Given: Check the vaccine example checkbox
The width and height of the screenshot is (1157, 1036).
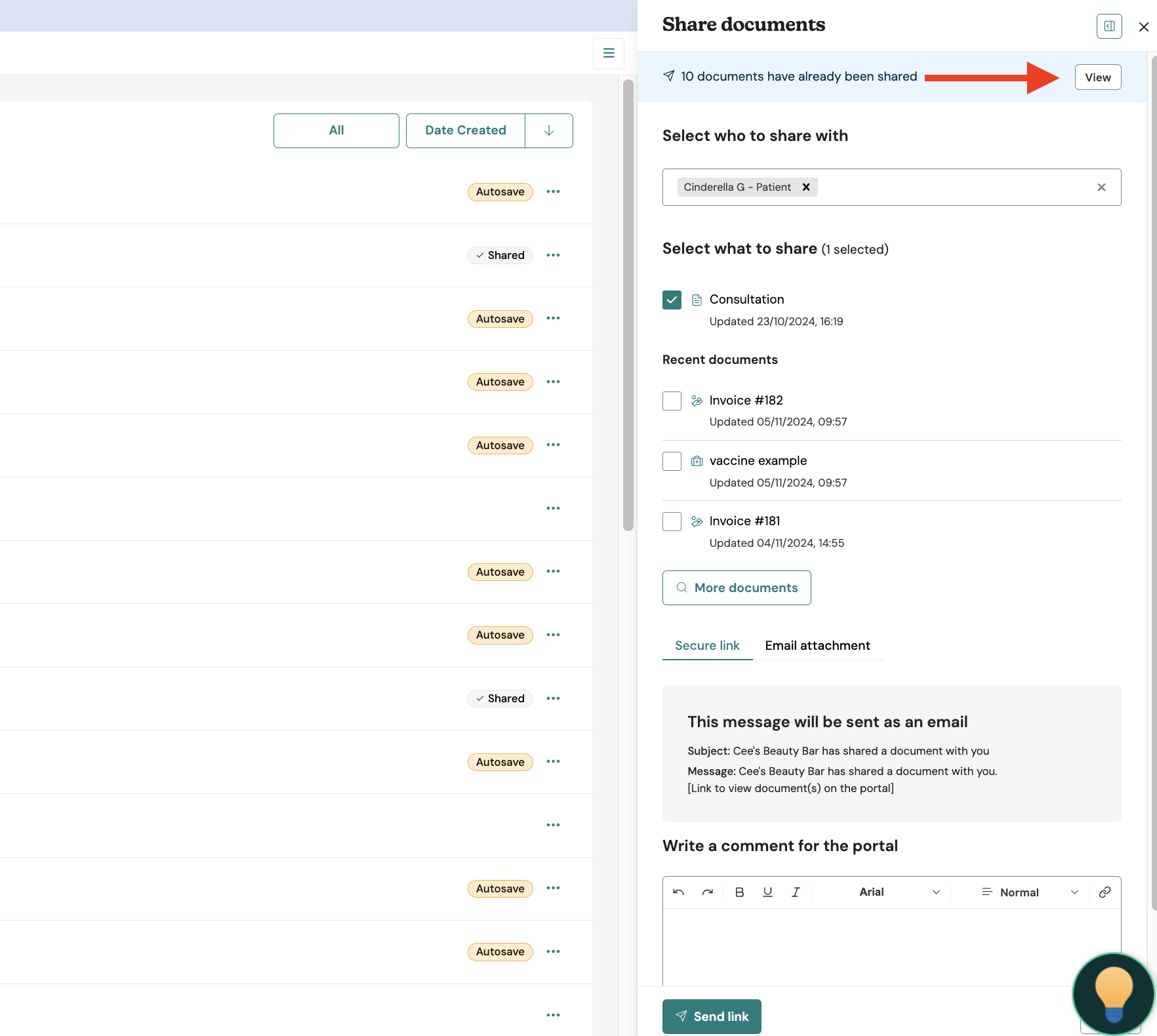Looking at the screenshot, I should tap(672, 461).
